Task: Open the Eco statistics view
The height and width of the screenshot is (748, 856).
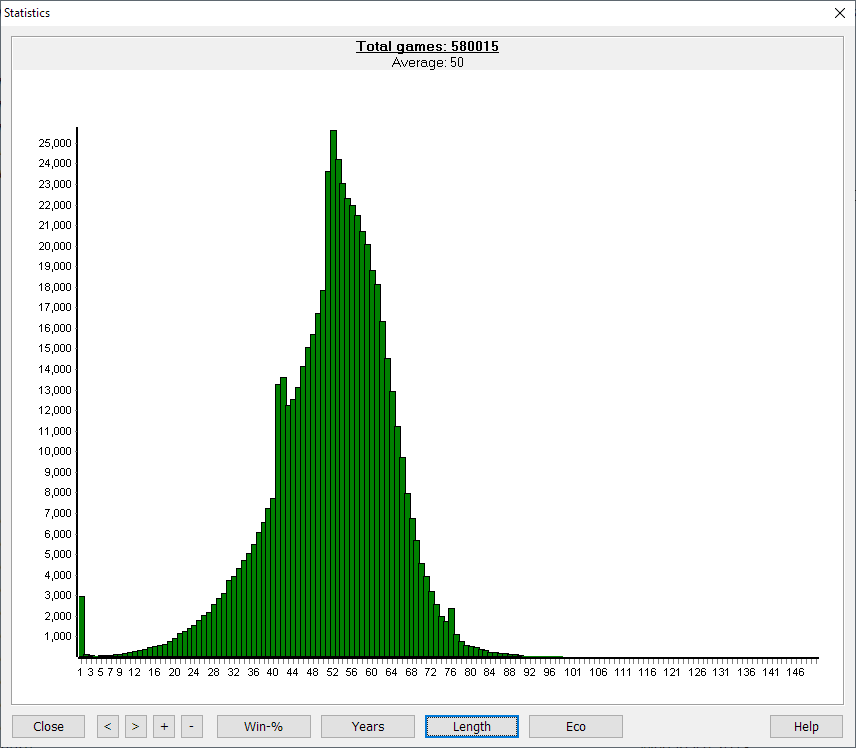Action: [576, 726]
